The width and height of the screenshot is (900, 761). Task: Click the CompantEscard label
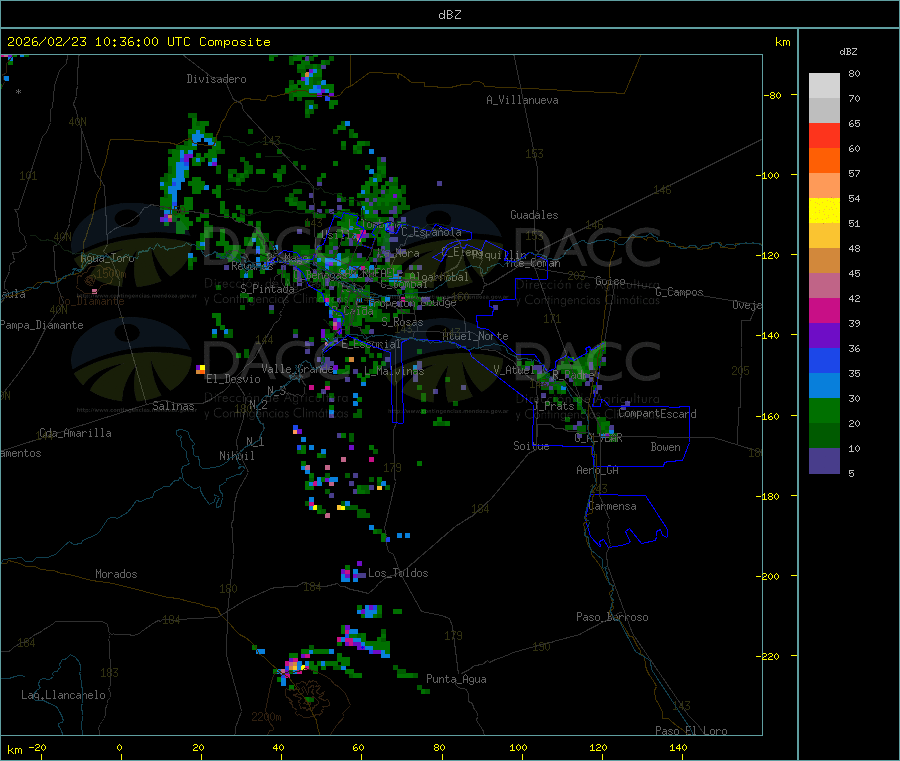[657, 414]
